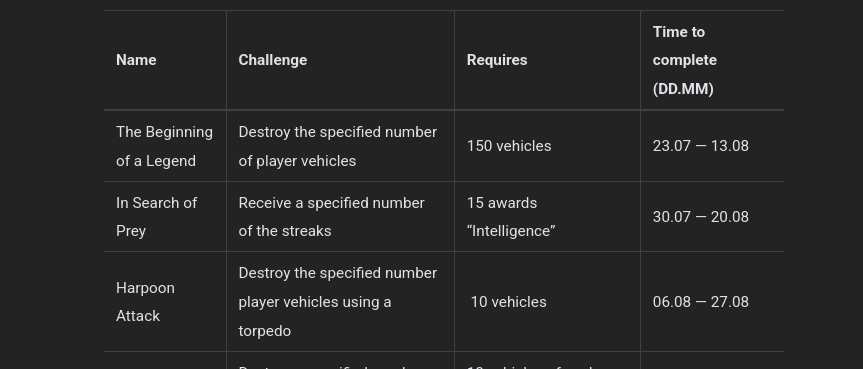Viewport: 863px width, 369px height.
Task: Click Destroy player vehicles challenge text
Action: click(x=337, y=146)
